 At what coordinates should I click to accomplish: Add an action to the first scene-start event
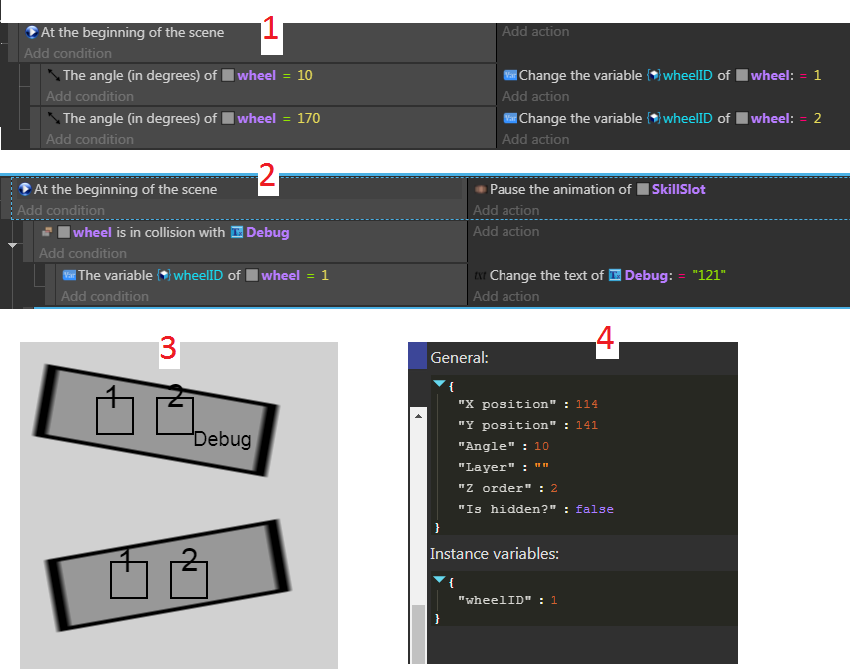536,31
